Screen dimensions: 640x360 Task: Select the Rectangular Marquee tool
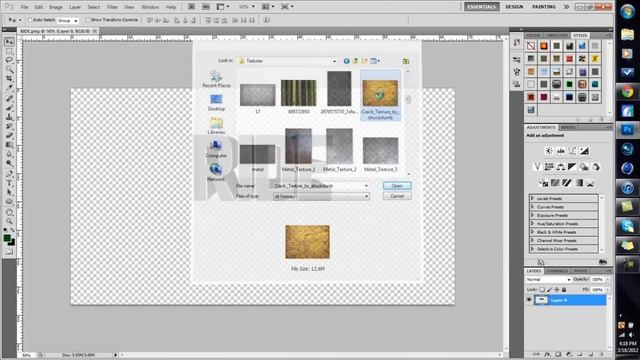9,51
